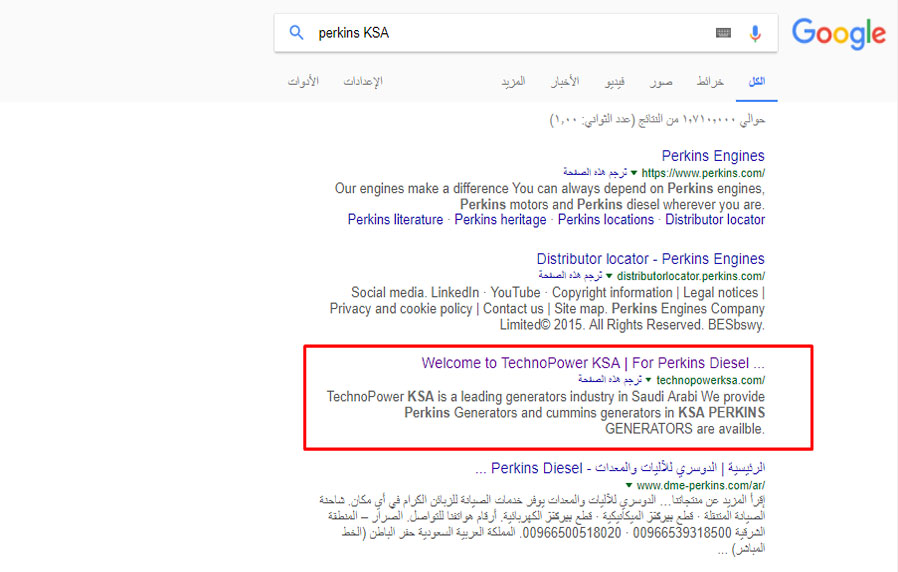Open the Perkins locations sitelink
This screenshot has height=572, width=898.
coord(606,220)
